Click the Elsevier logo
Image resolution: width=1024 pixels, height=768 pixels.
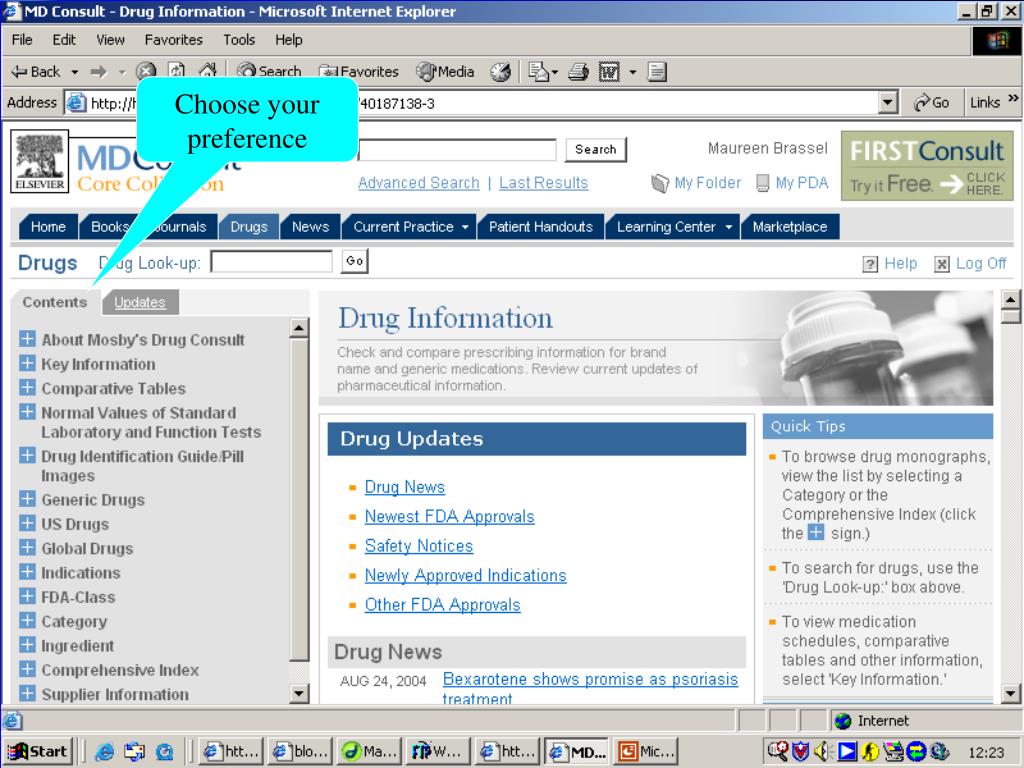[x=40, y=161]
